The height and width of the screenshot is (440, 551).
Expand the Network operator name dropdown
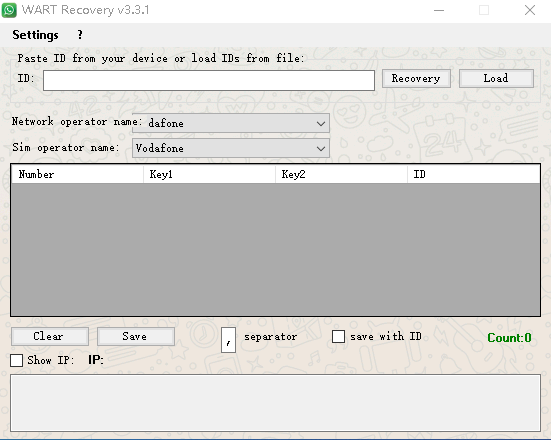click(231, 123)
